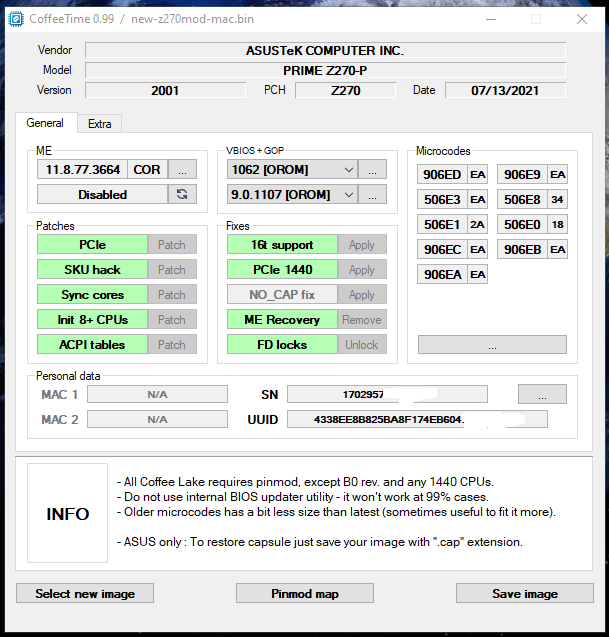
Task: Click Apply for NO_CAP fix
Action: 362,295
